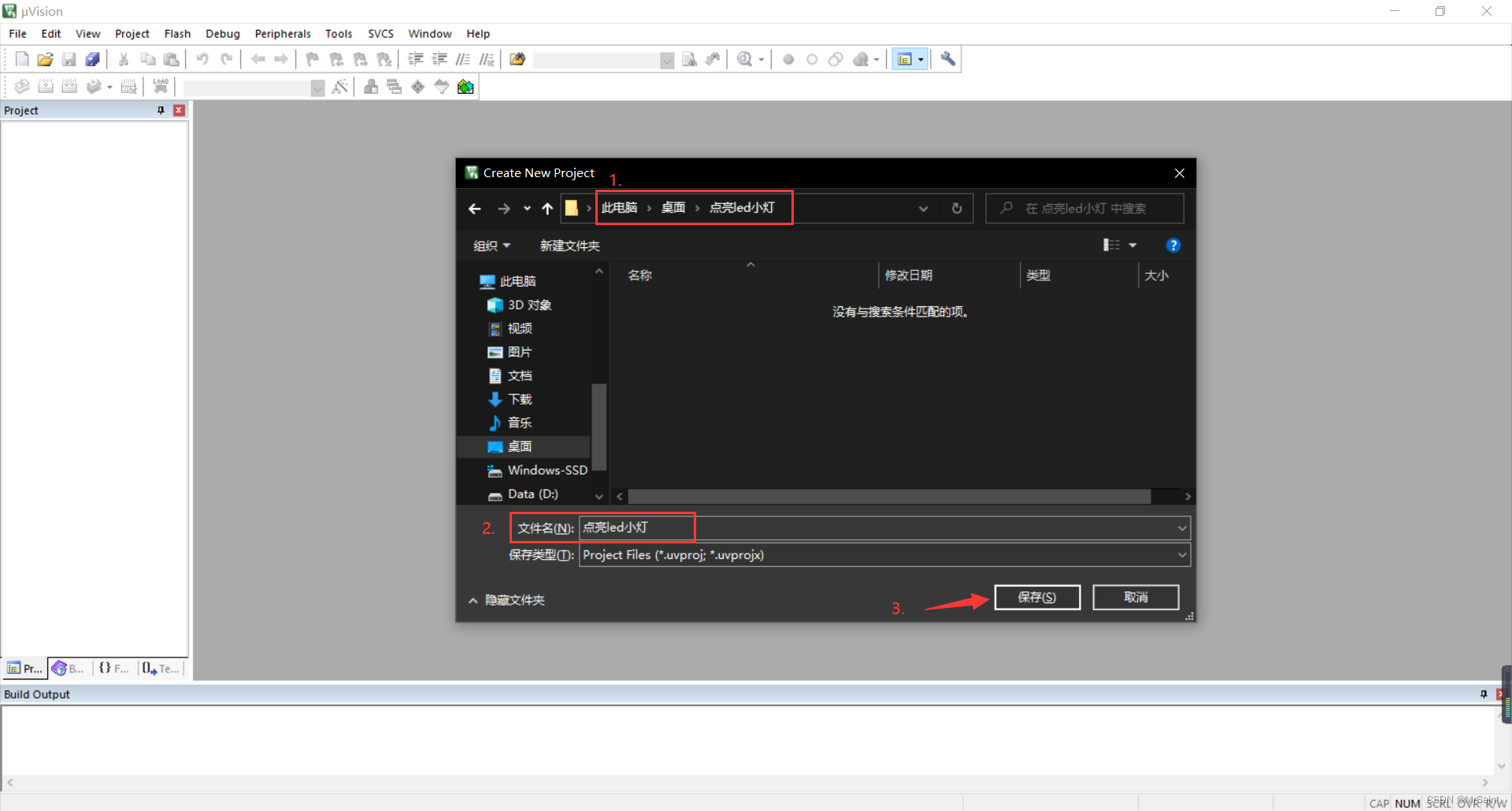Toggle the Project panel auto-hide pin

(x=161, y=110)
